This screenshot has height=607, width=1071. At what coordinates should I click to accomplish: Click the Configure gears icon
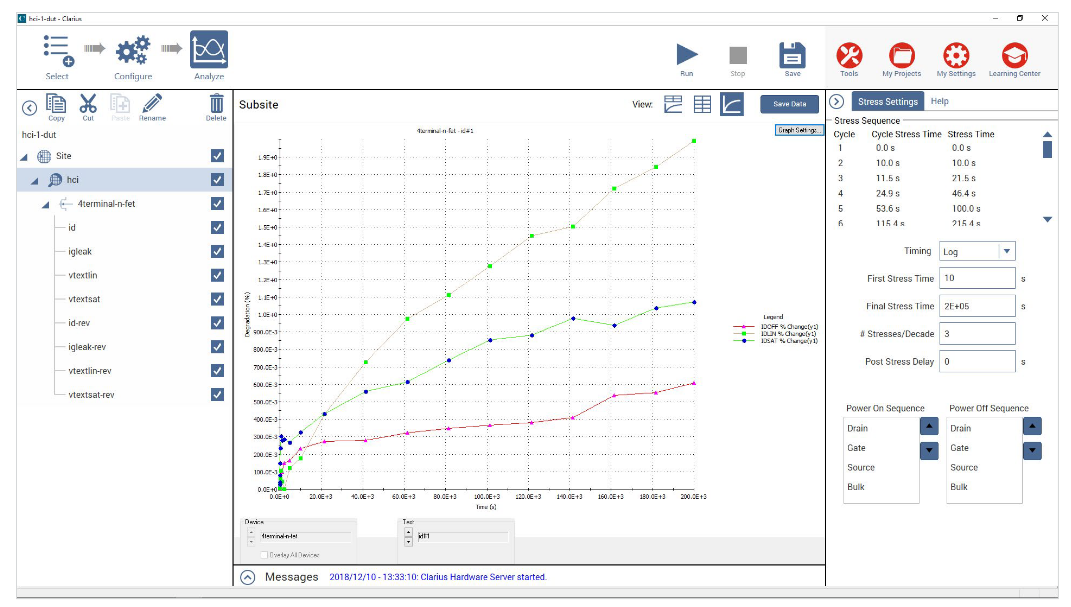(133, 51)
